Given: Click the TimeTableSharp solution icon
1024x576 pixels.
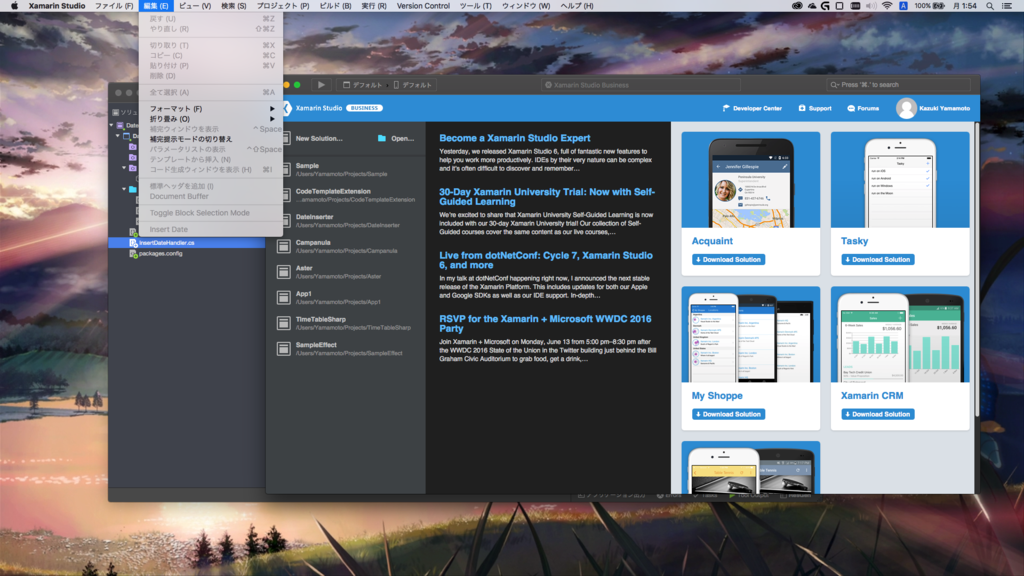Looking at the screenshot, I should click(x=283, y=323).
